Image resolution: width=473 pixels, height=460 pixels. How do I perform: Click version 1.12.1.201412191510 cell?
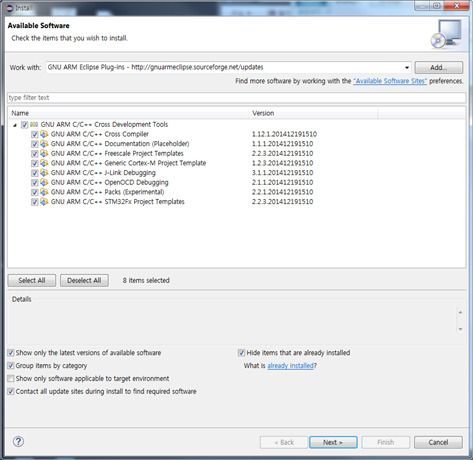[x=284, y=134]
